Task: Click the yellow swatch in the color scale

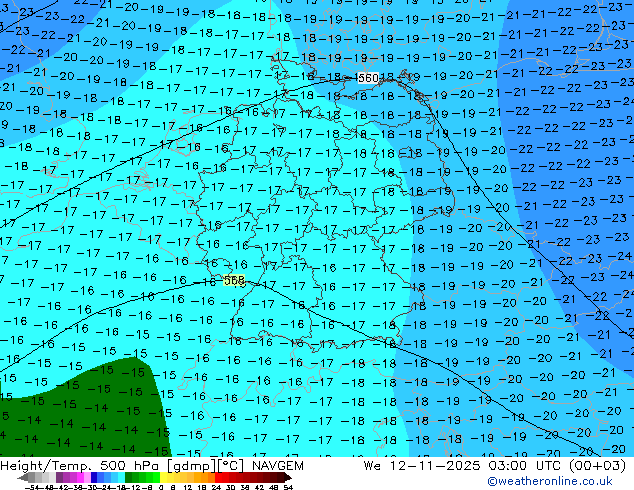Action: coord(163,477)
